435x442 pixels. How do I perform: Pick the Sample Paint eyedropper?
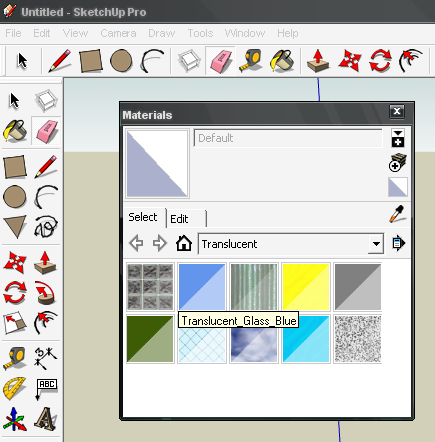tap(397, 214)
